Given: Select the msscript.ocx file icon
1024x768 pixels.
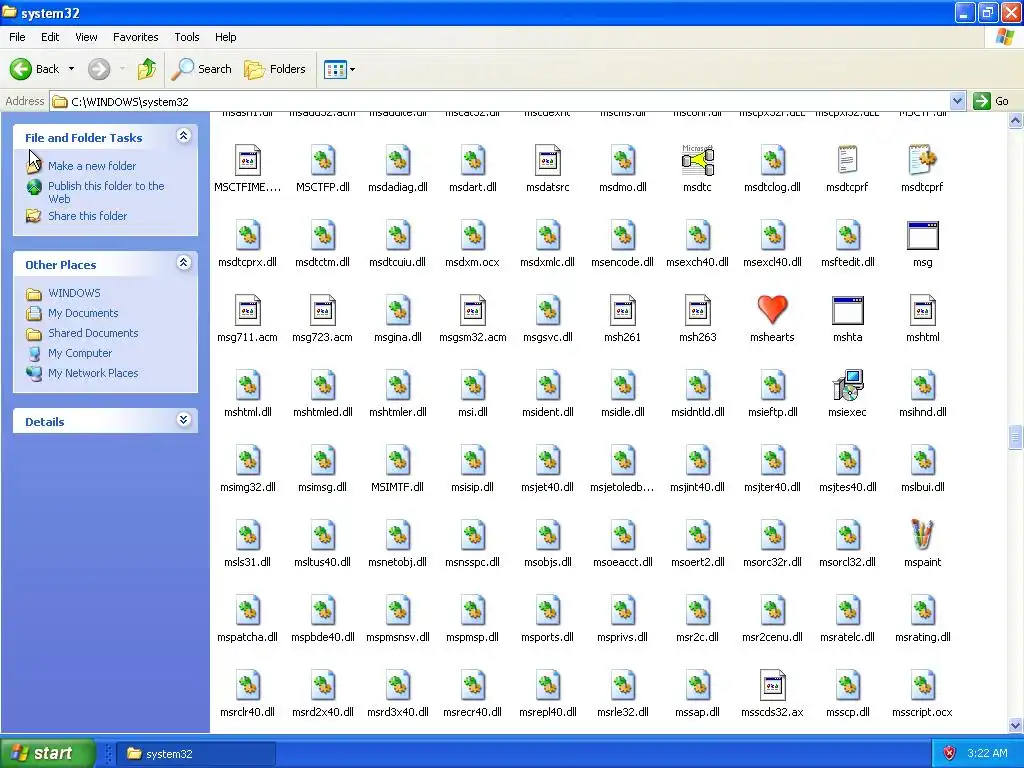Looking at the screenshot, I should (923, 686).
